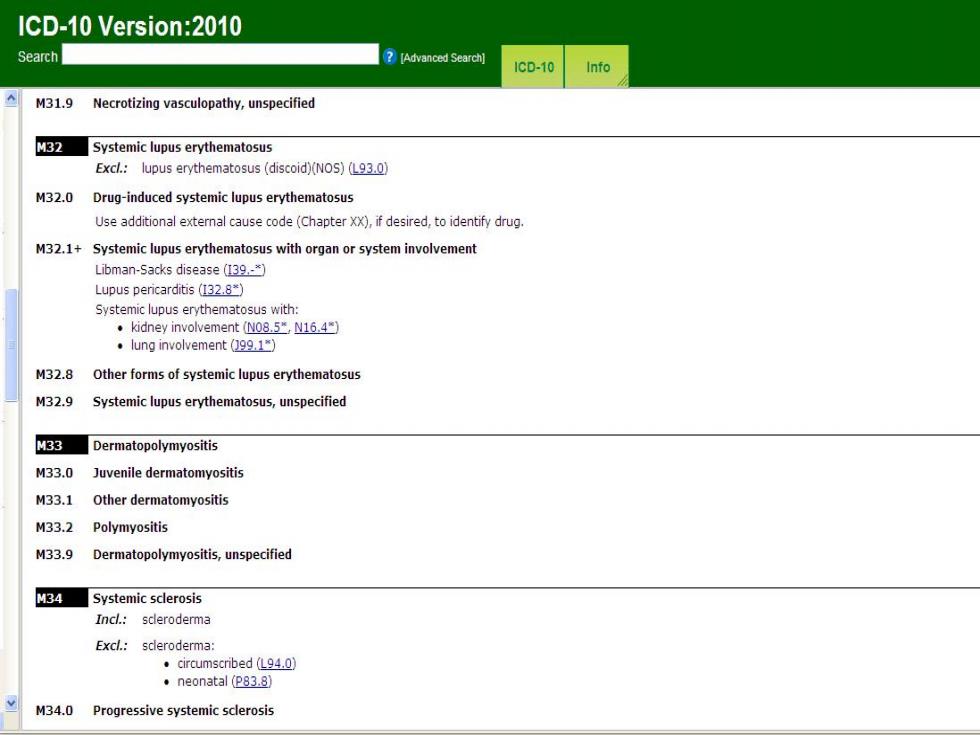This screenshot has height=735, width=980.
Task: Click the M31.9 code label
Action: 54,103
